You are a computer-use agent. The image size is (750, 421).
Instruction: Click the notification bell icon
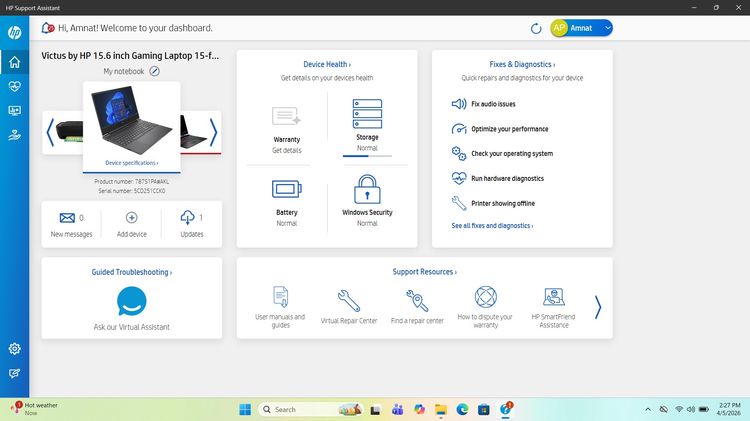click(x=47, y=28)
